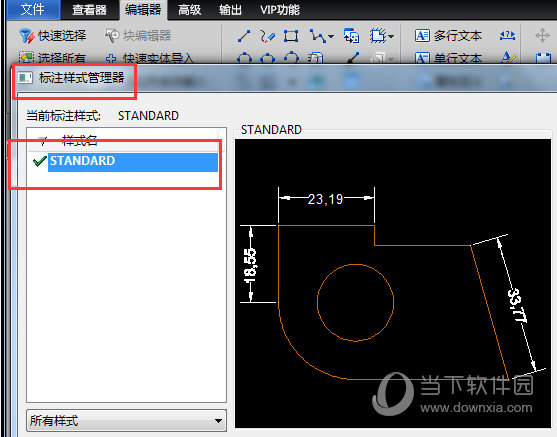Select the Polyline tool icon
Viewport: 557px width, 437px height.
pos(318,36)
